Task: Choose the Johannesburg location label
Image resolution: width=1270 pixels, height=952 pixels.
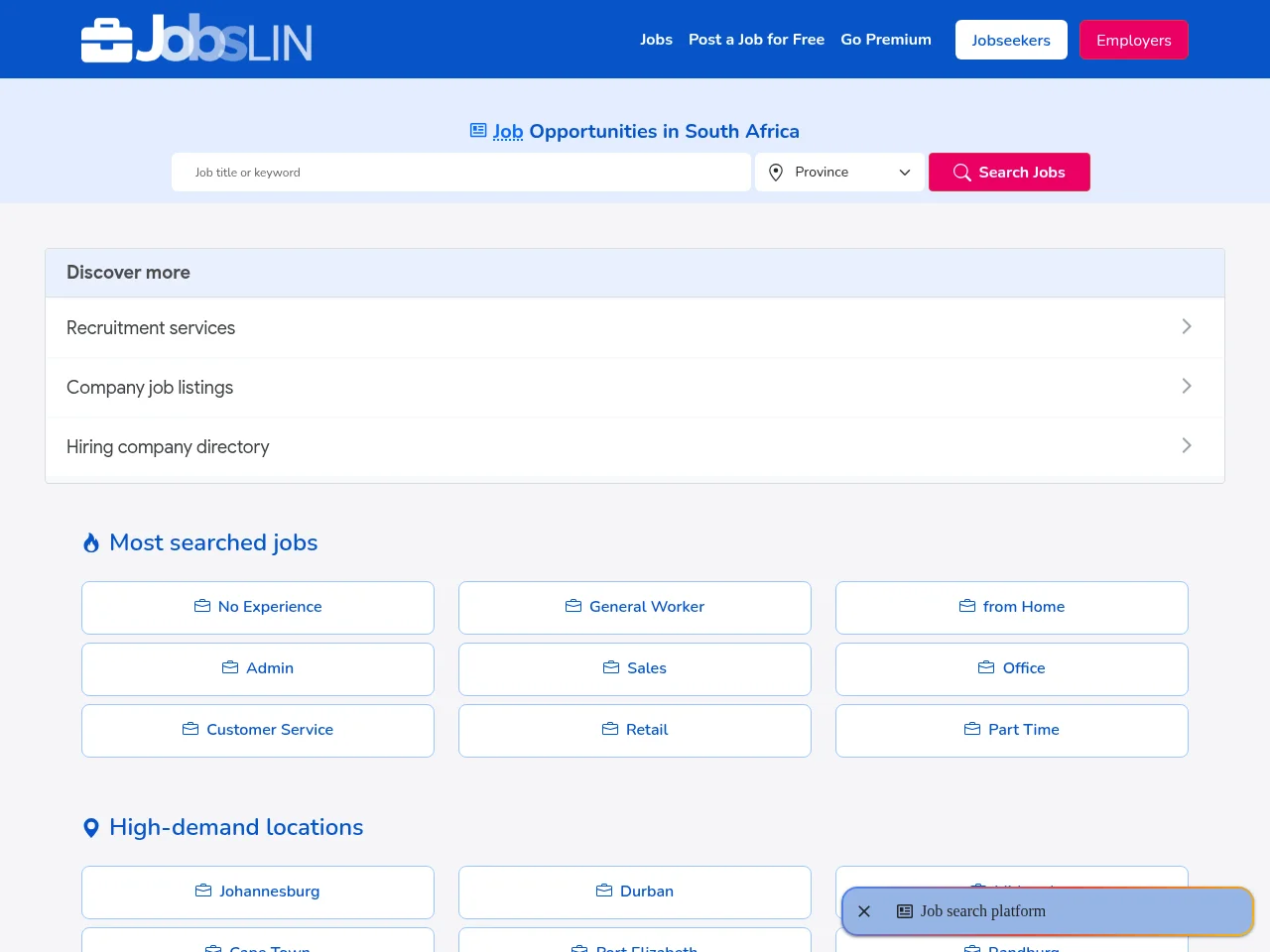Action: click(x=270, y=892)
